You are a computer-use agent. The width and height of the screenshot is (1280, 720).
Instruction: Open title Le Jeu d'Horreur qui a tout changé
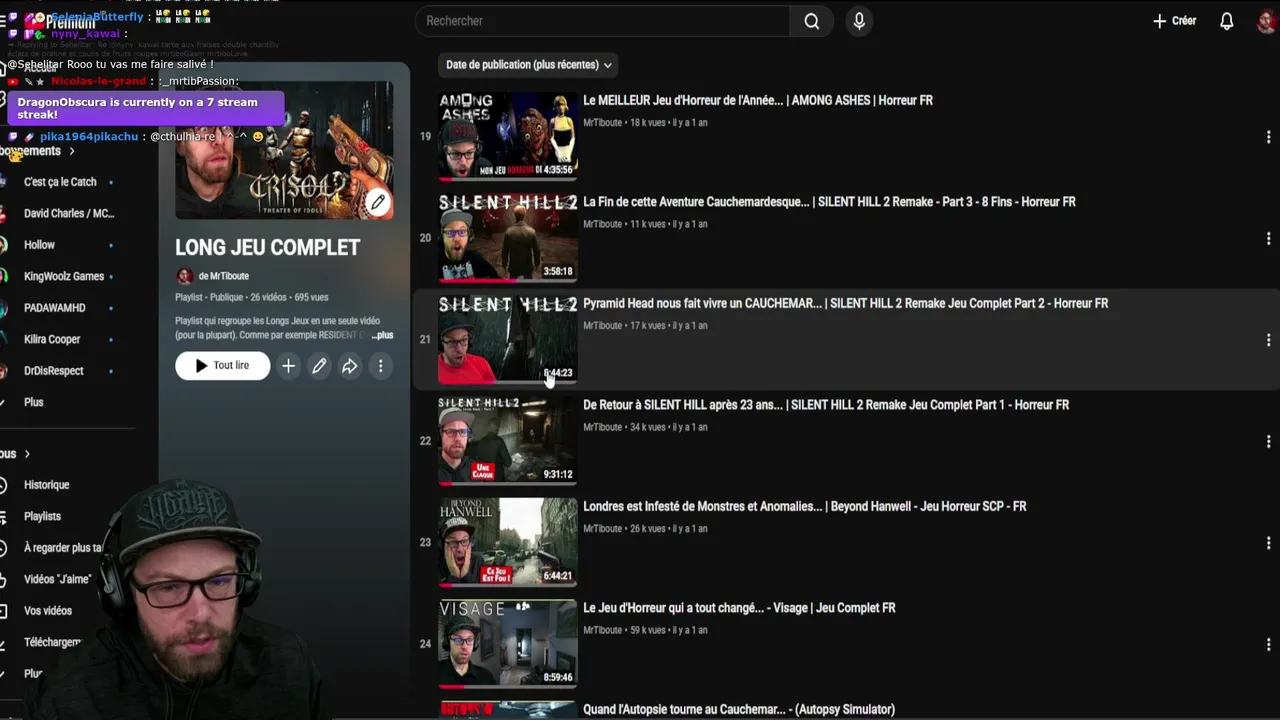[739, 608]
